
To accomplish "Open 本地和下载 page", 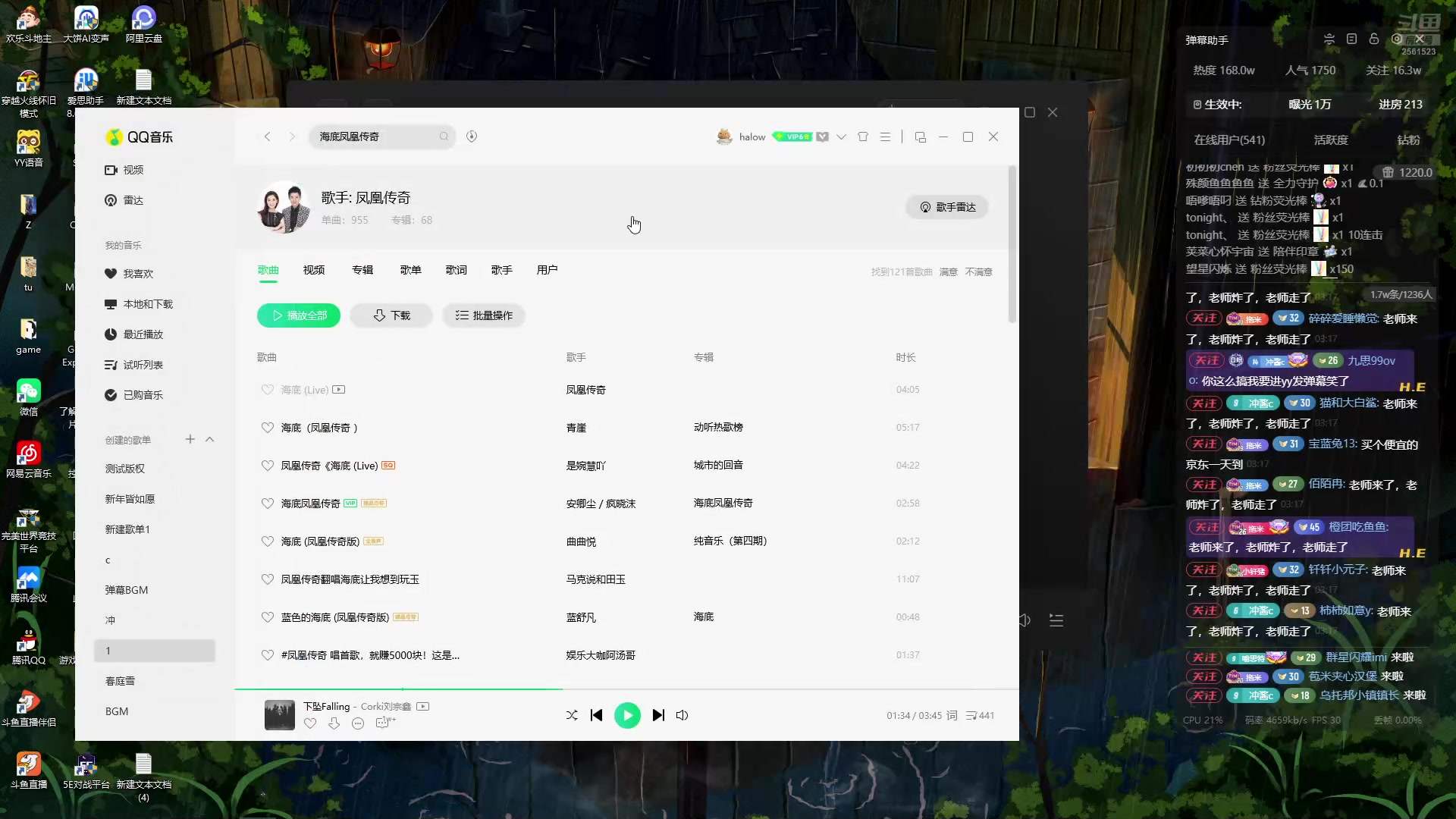I will point(139,304).
